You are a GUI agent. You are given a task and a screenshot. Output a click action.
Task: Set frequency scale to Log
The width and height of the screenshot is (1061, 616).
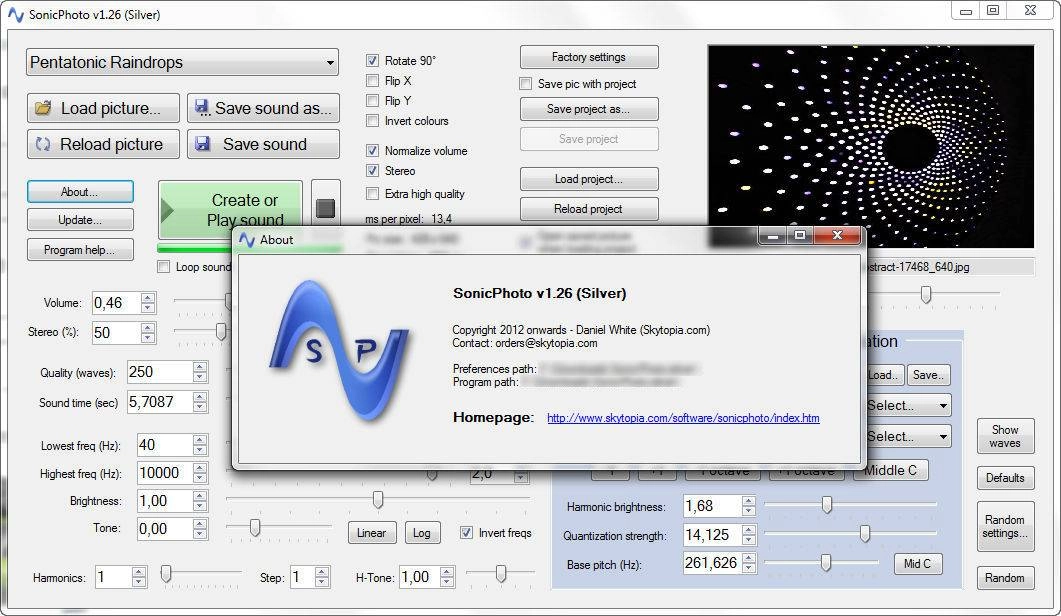[422, 533]
